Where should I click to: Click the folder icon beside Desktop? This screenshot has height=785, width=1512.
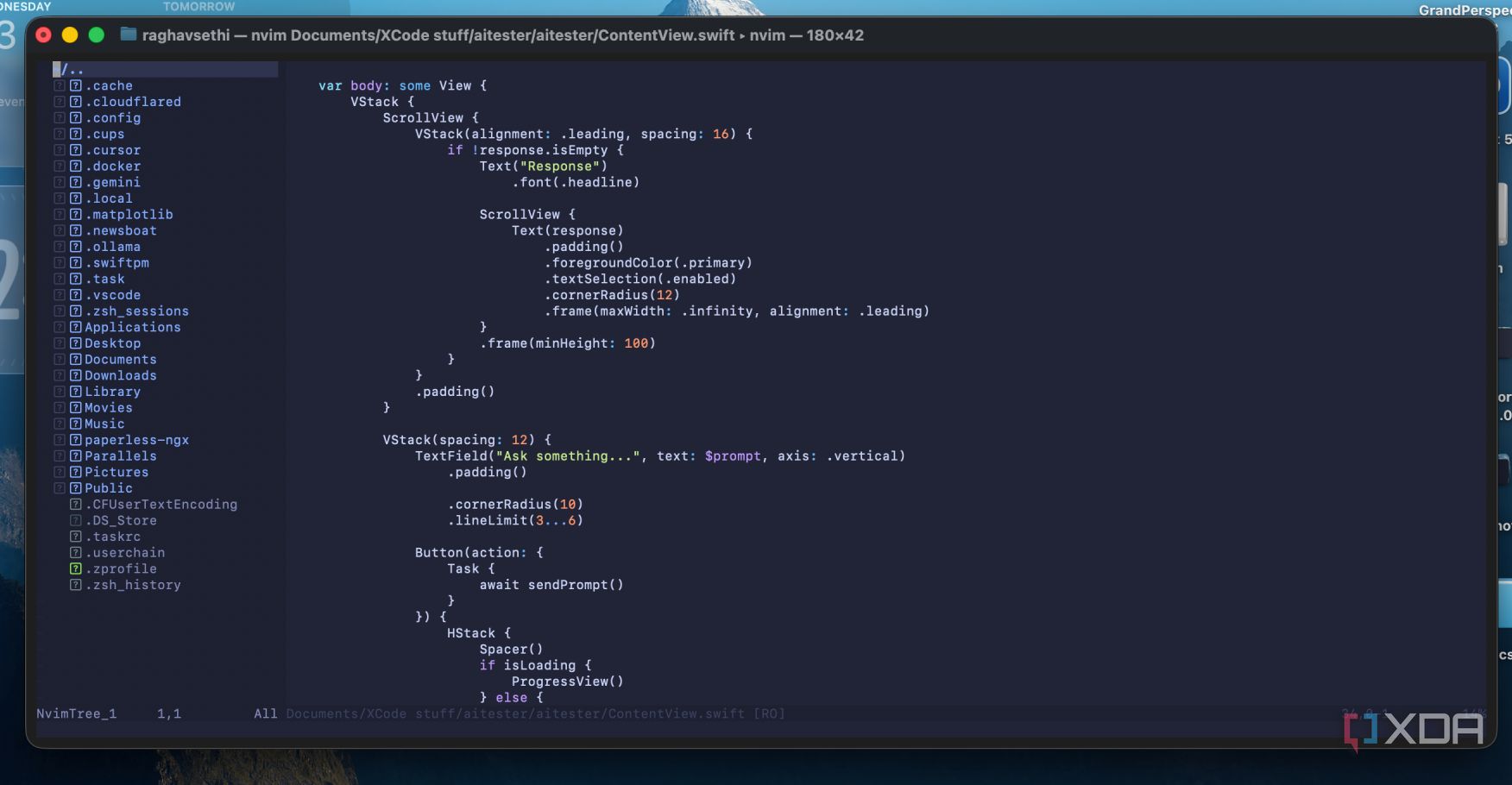pos(76,343)
